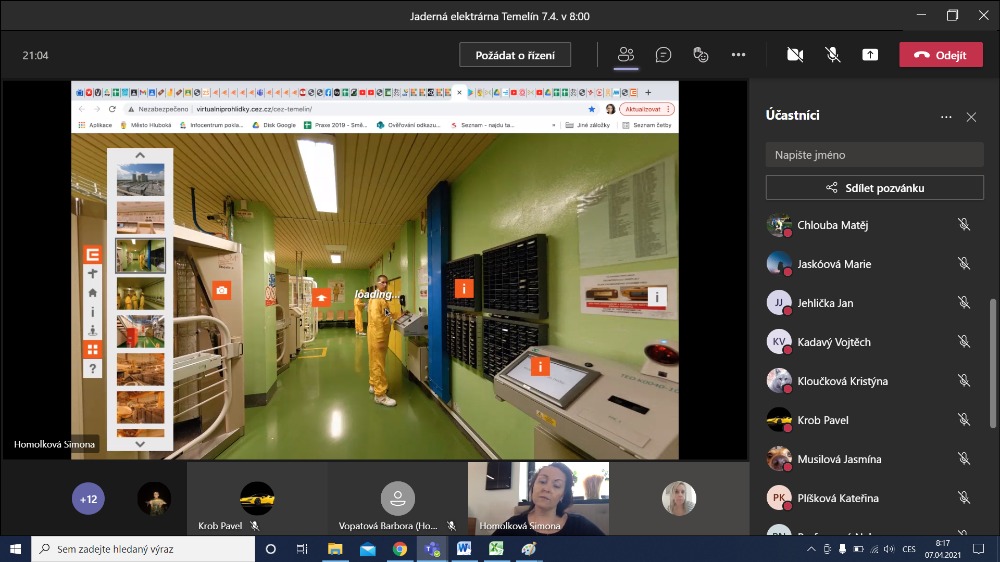Leave the meeting with the Odejít button

(940, 55)
